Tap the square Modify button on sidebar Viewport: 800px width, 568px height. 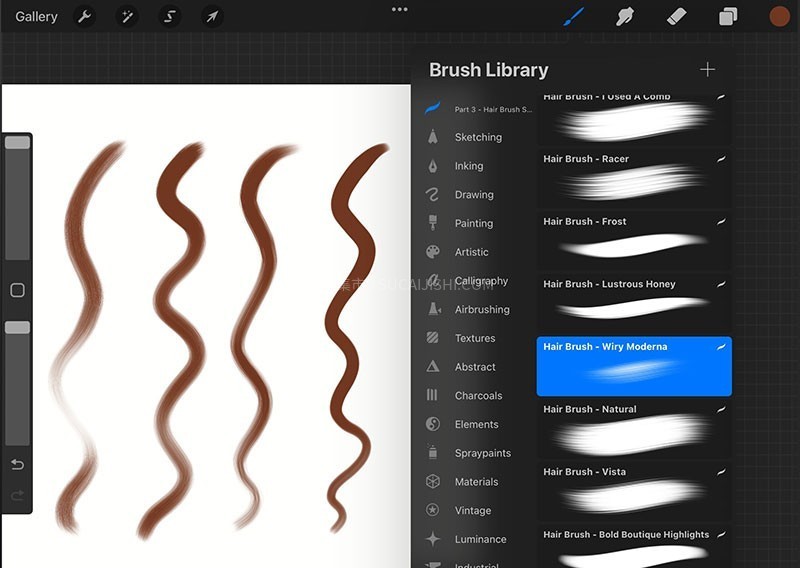(x=17, y=290)
